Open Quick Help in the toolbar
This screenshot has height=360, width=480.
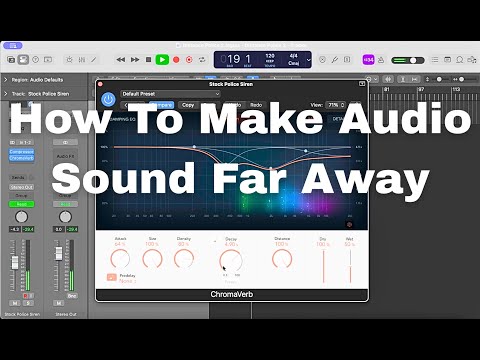35,60
